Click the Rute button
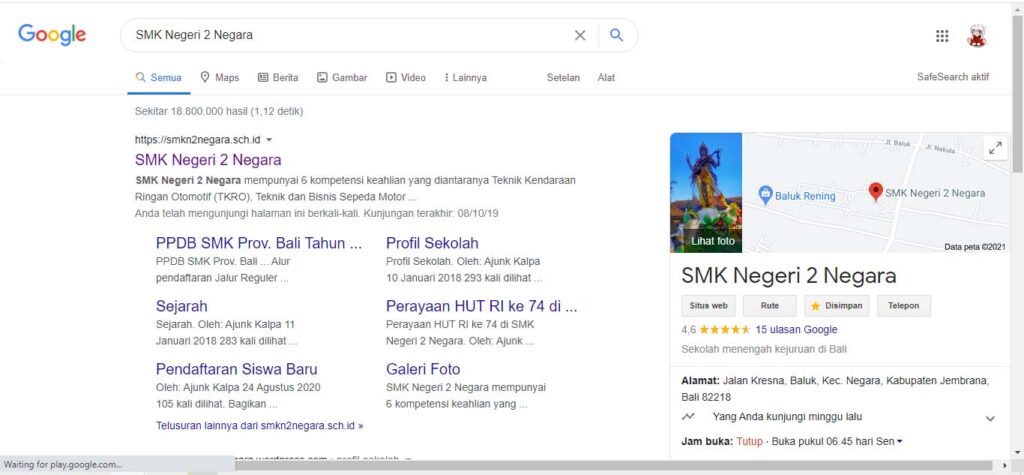Image resolution: width=1024 pixels, height=475 pixels. tap(769, 306)
